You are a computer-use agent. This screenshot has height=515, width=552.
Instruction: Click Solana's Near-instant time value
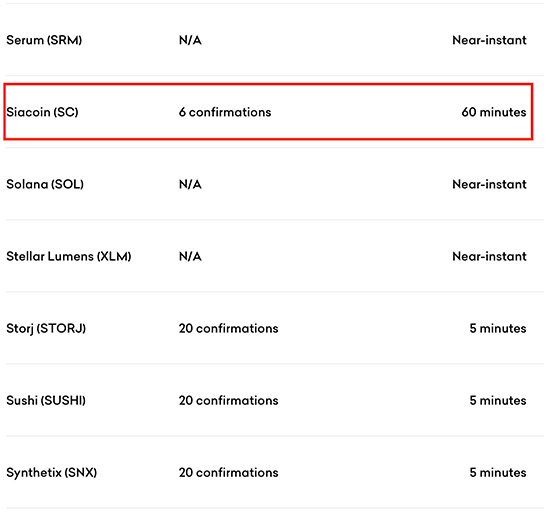click(489, 184)
